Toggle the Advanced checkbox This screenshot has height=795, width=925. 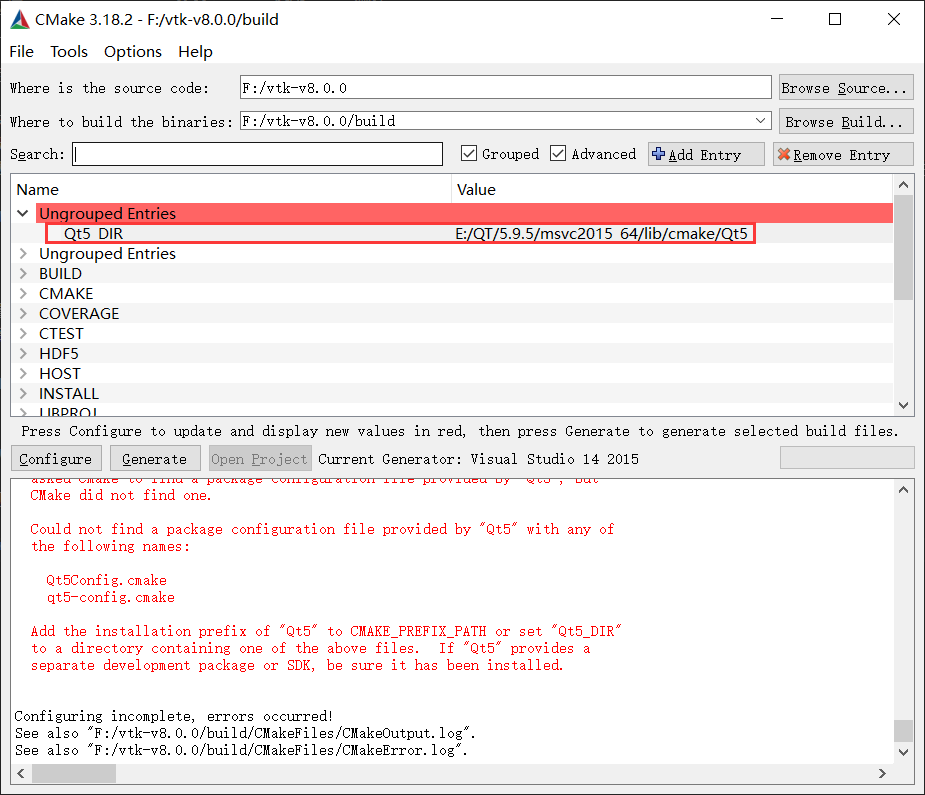click(558, 153)
